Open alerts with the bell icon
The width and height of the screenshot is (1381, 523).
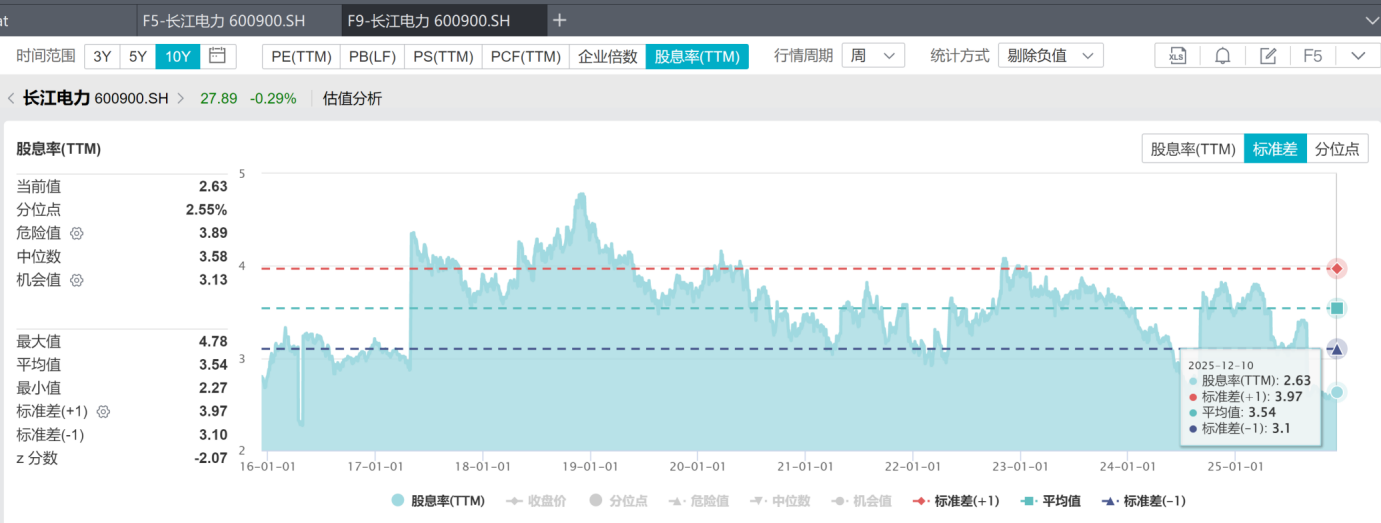(x=1222, y=56)
